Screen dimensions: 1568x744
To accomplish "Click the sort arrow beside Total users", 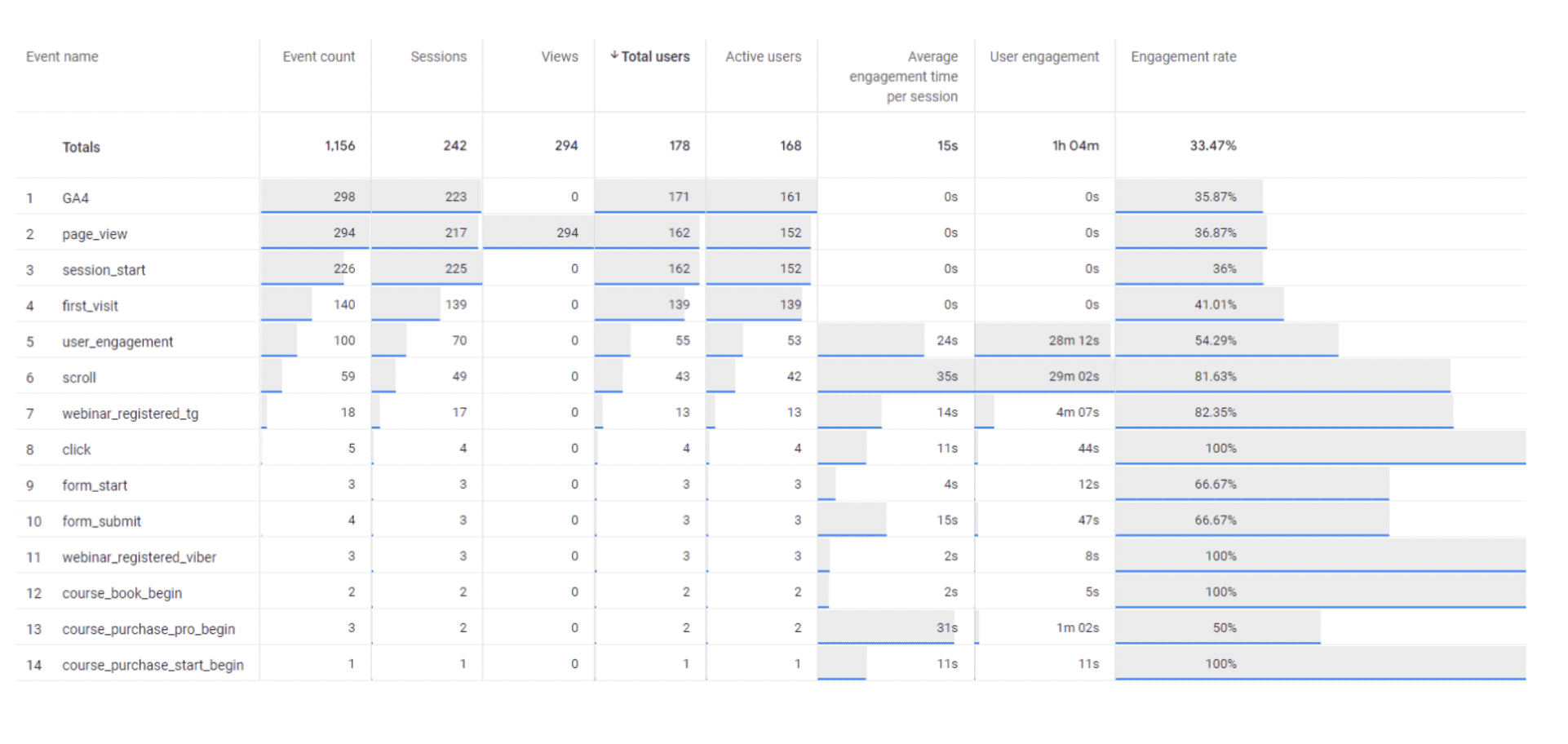I will [x=614, y=55].
